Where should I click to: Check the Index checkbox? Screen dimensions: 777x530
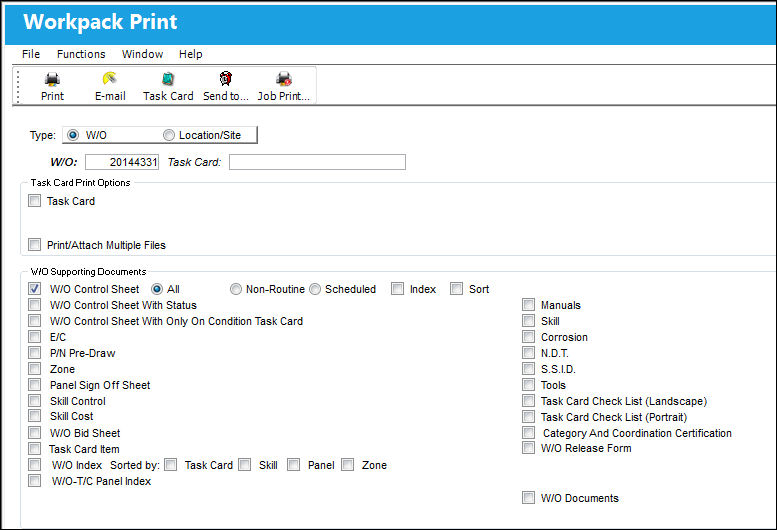coord(397,288)
